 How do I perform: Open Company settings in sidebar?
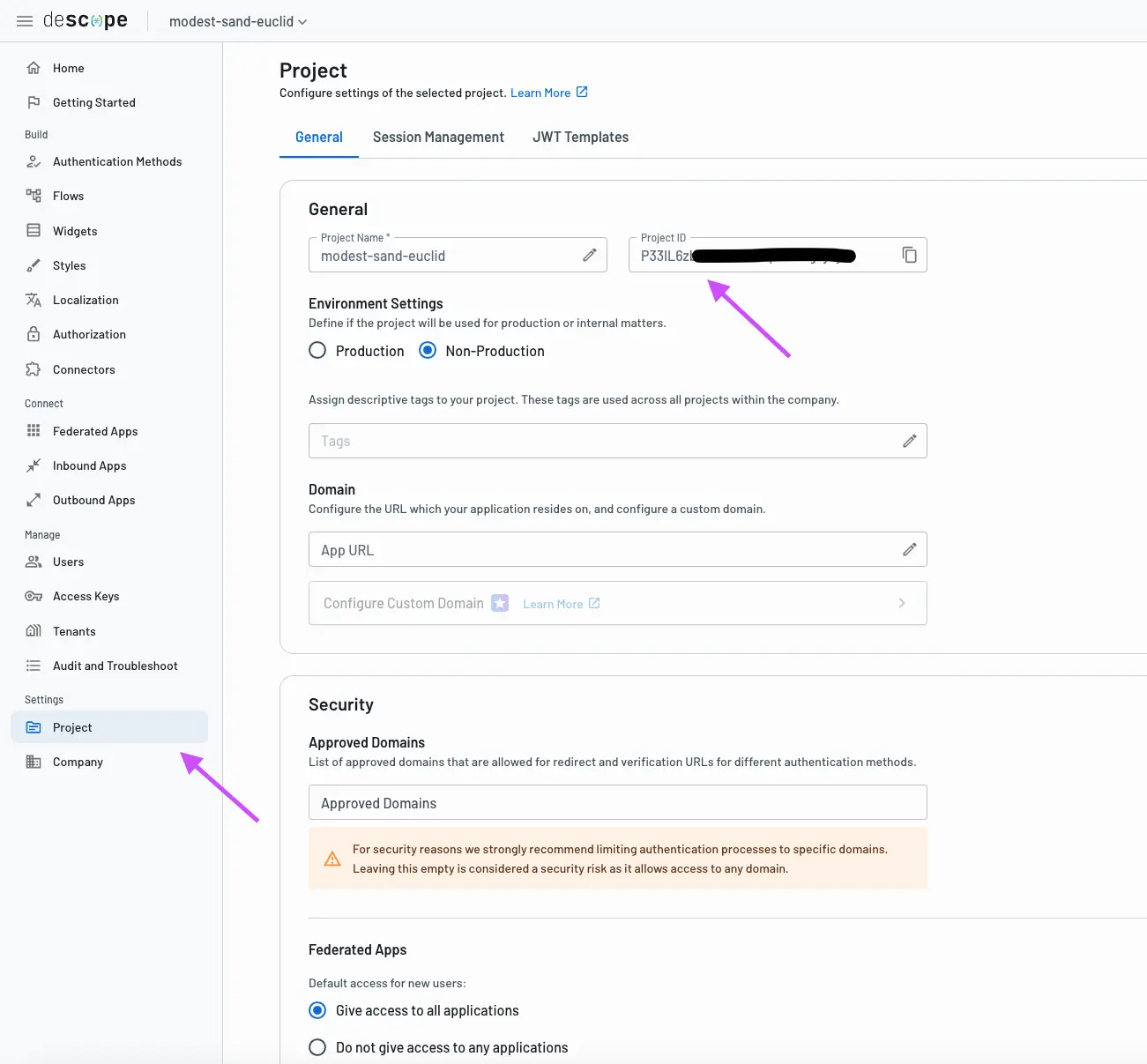pos(78,762)
